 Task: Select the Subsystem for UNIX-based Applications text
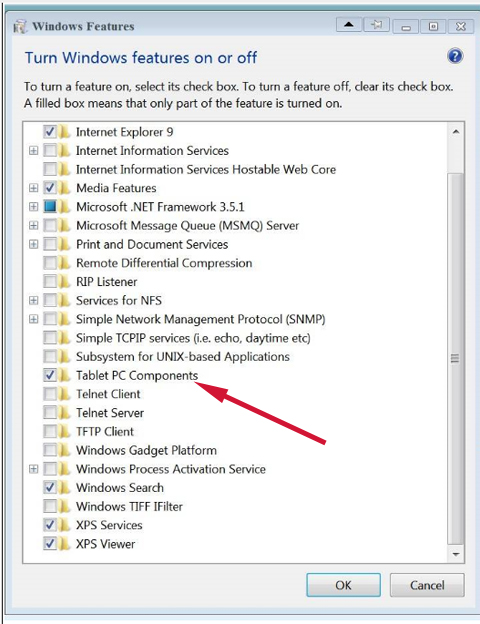point(183,357)
